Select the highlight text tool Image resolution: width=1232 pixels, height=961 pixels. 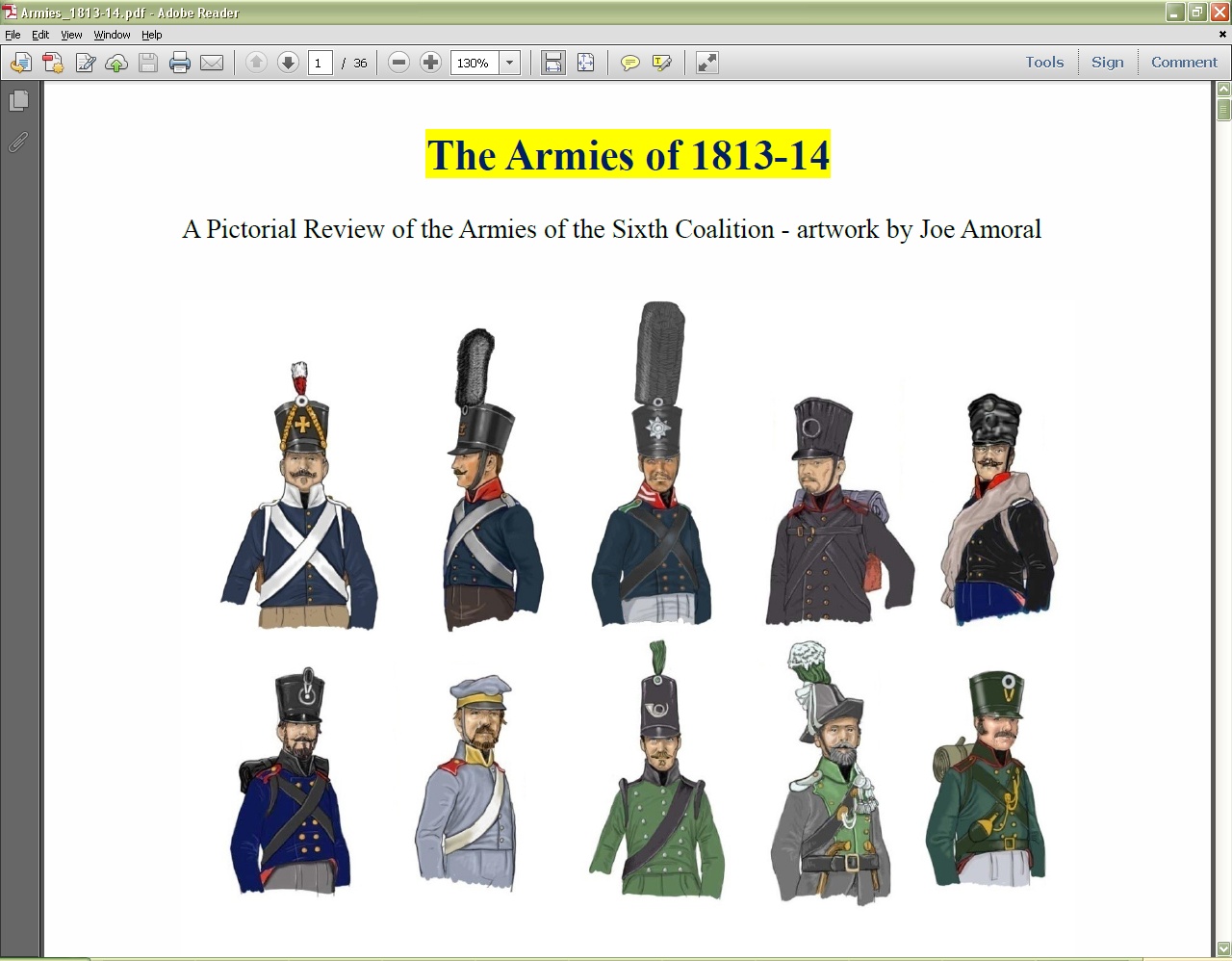pyautogui.click(x=662, y=63)
